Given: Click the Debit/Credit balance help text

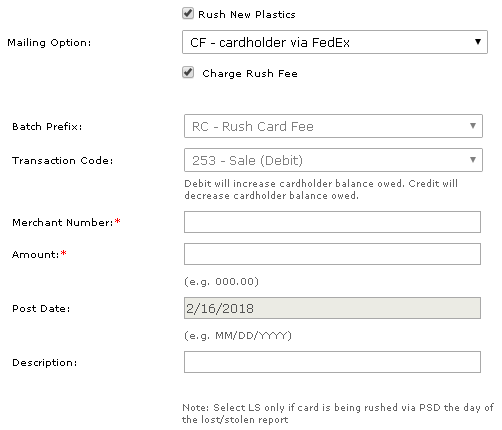Looking at the screenshot, I should [321, 190].
